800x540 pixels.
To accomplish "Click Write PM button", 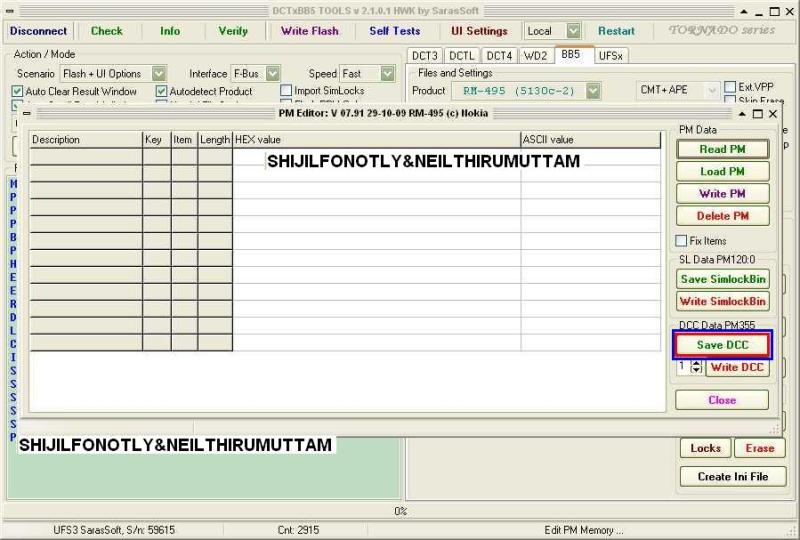I will (722, 193).
